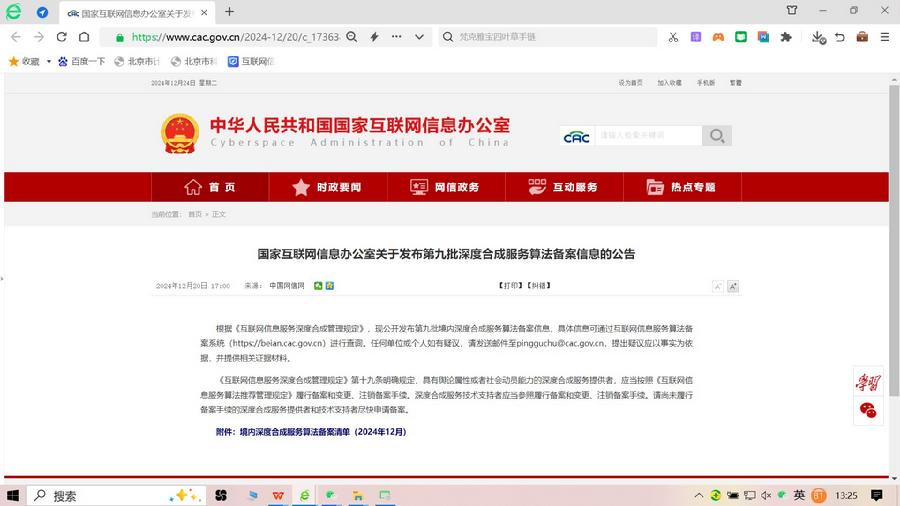This screenshot has width=900, height=506.
Task: Open the brown toolbox icon
Action: [862, 37]
